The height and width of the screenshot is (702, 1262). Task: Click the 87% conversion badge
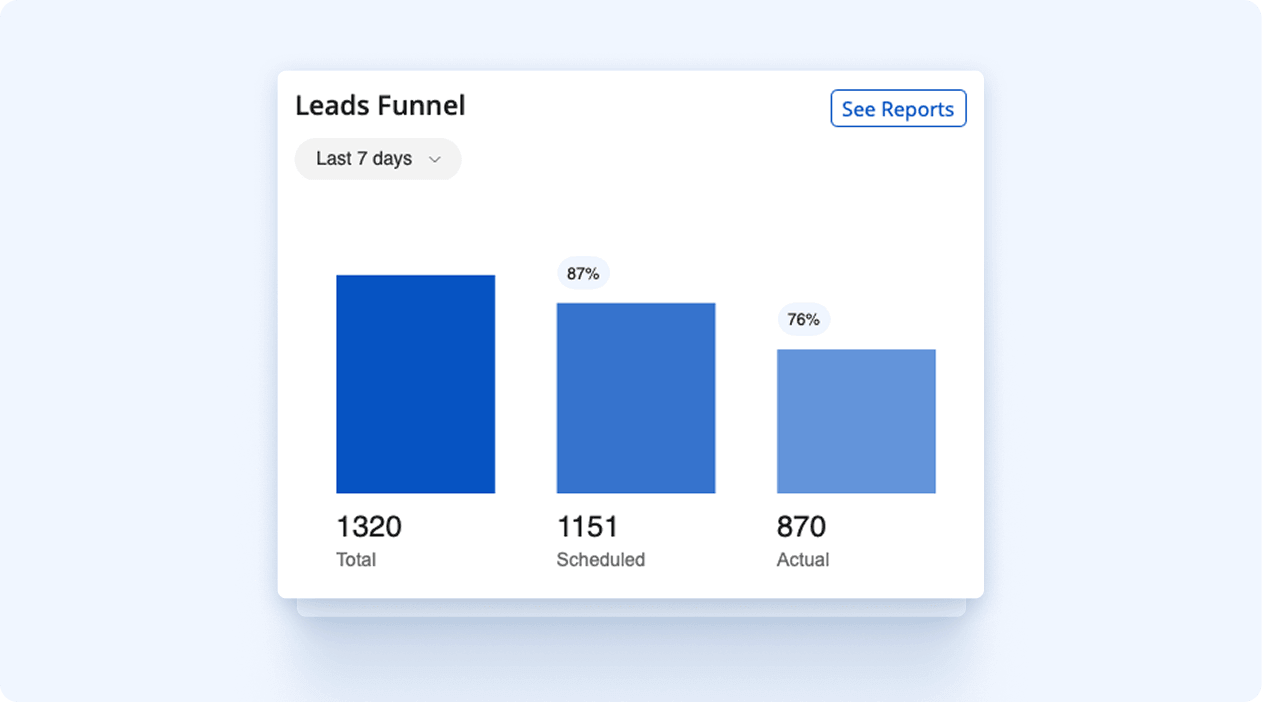point(583,273)
